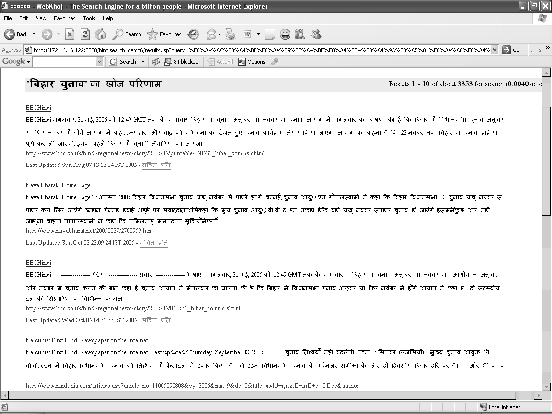Click the Hindi search results heading
The width and height of the screenshot is (552, 414).
[x=94, y=84]
